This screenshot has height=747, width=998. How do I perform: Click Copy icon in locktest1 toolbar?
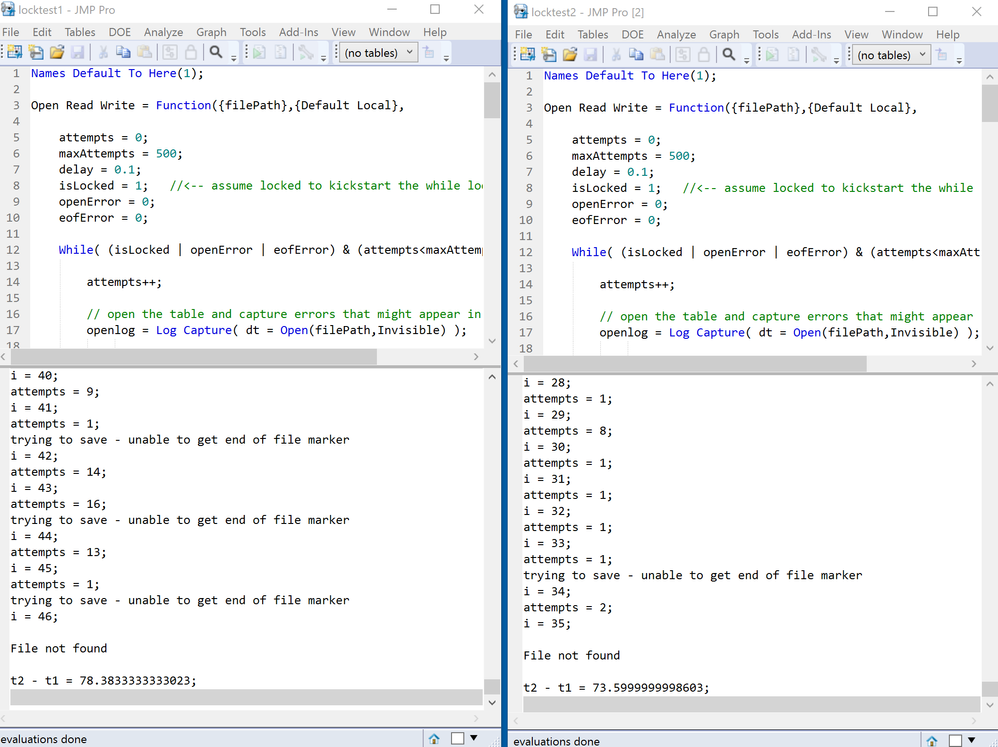pyautogui.click(x=123, y=53)
